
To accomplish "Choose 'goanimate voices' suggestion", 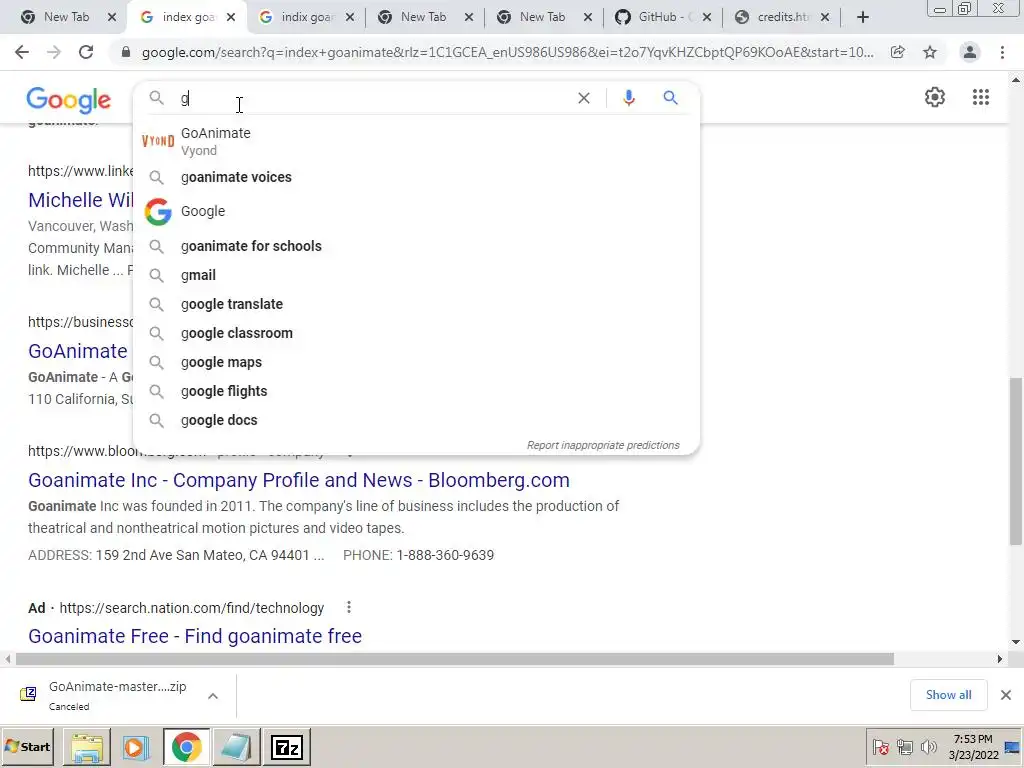I will click(x=417, y=177).
